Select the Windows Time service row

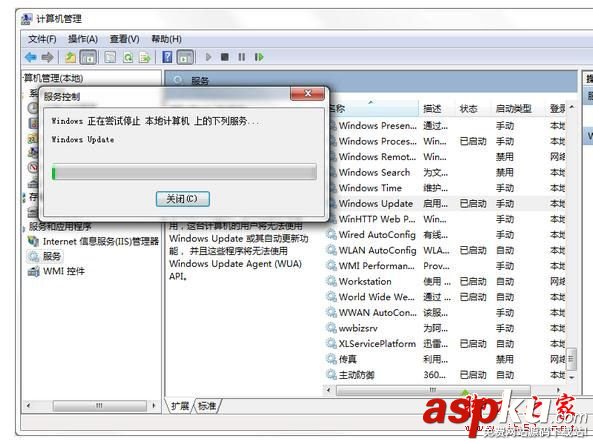pyautogui.click(x=447, y=188)
